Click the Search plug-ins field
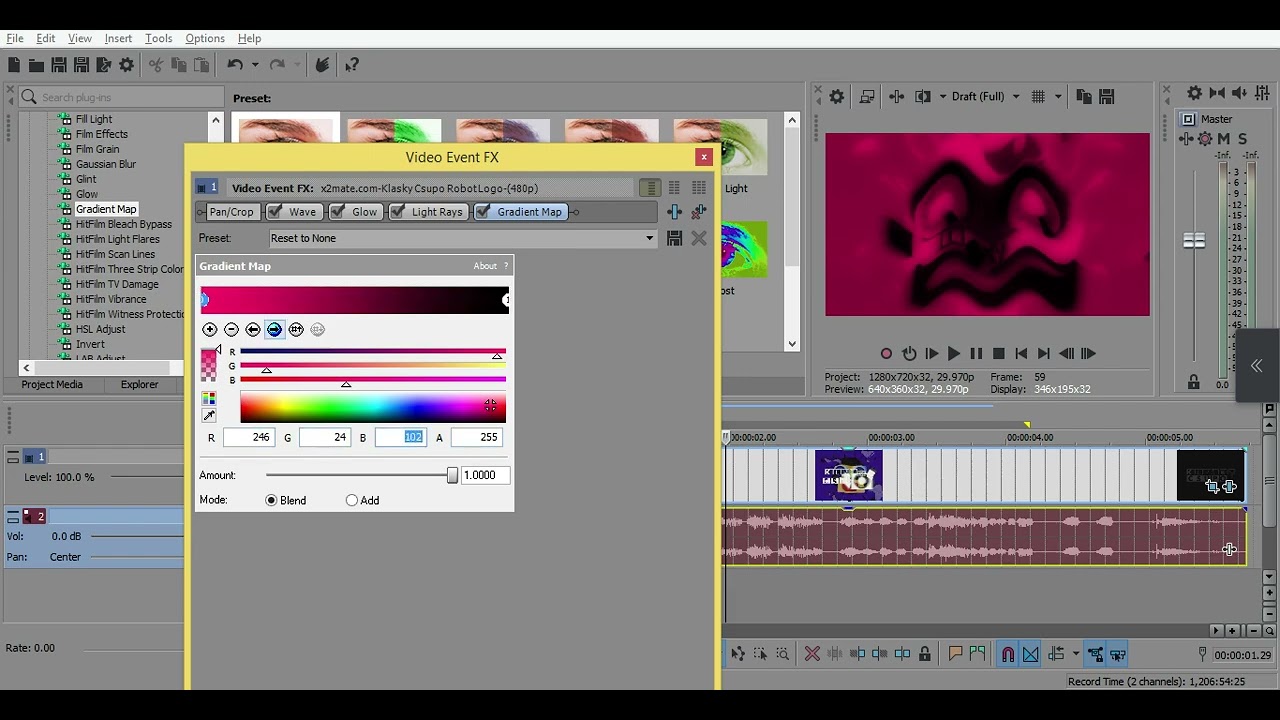The width and height of the screenshot is (1280, 720). (122, 97)
